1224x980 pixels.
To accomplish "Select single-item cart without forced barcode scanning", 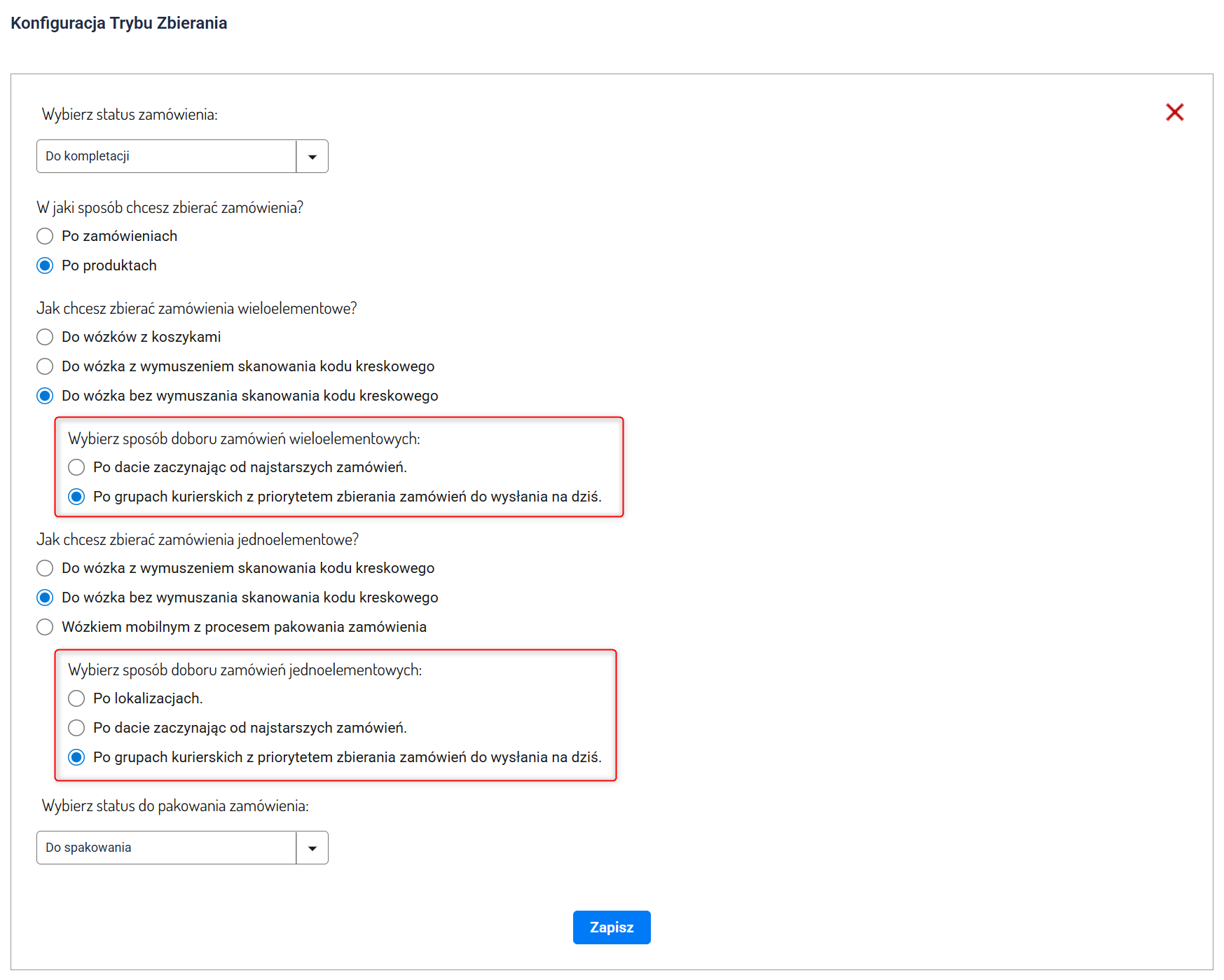I will [45, 598].
